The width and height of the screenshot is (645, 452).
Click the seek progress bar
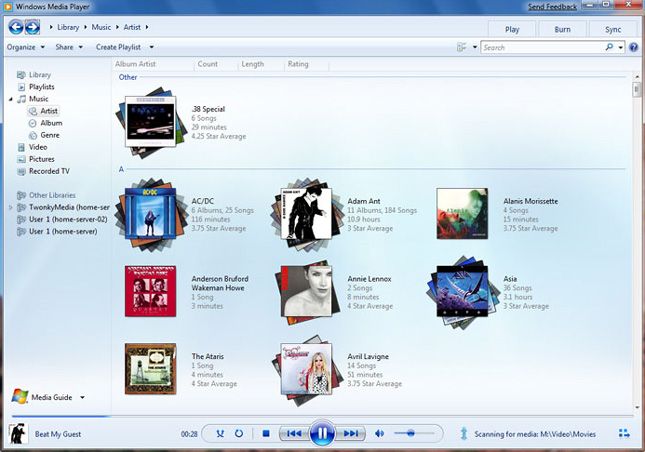click(322, 416)
